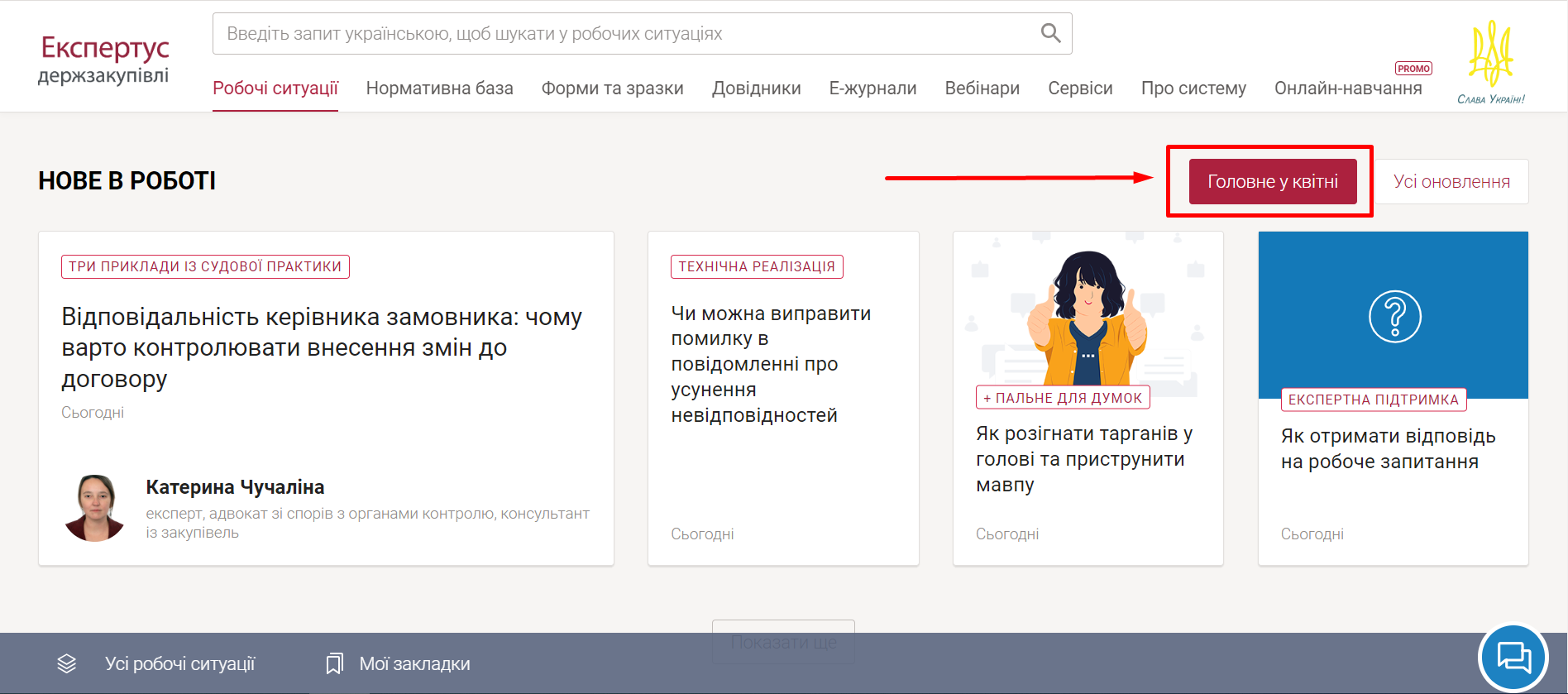Click the search query input field

(x=620, y=34)
